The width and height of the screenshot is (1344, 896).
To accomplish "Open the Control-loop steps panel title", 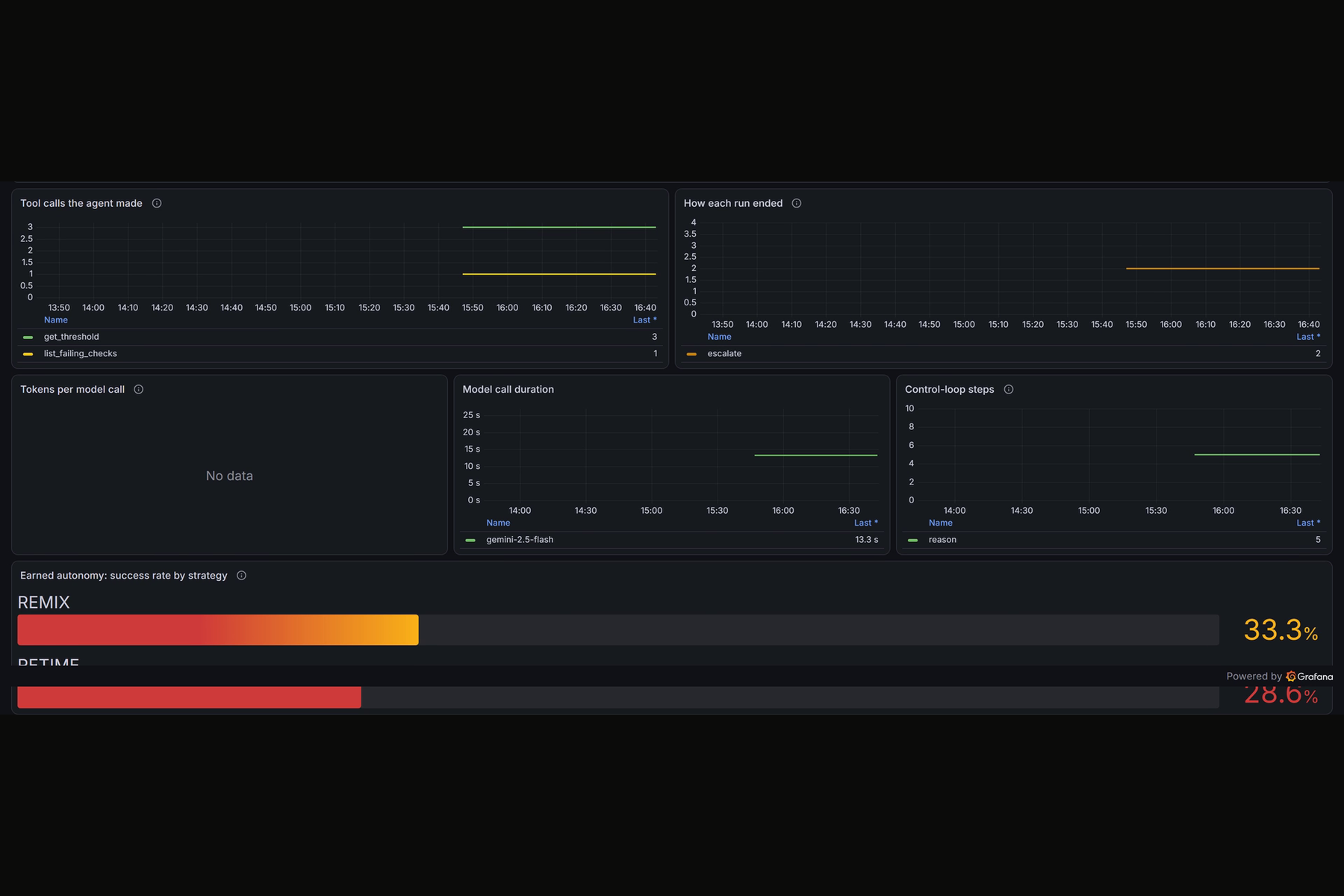I will point(950,389).
